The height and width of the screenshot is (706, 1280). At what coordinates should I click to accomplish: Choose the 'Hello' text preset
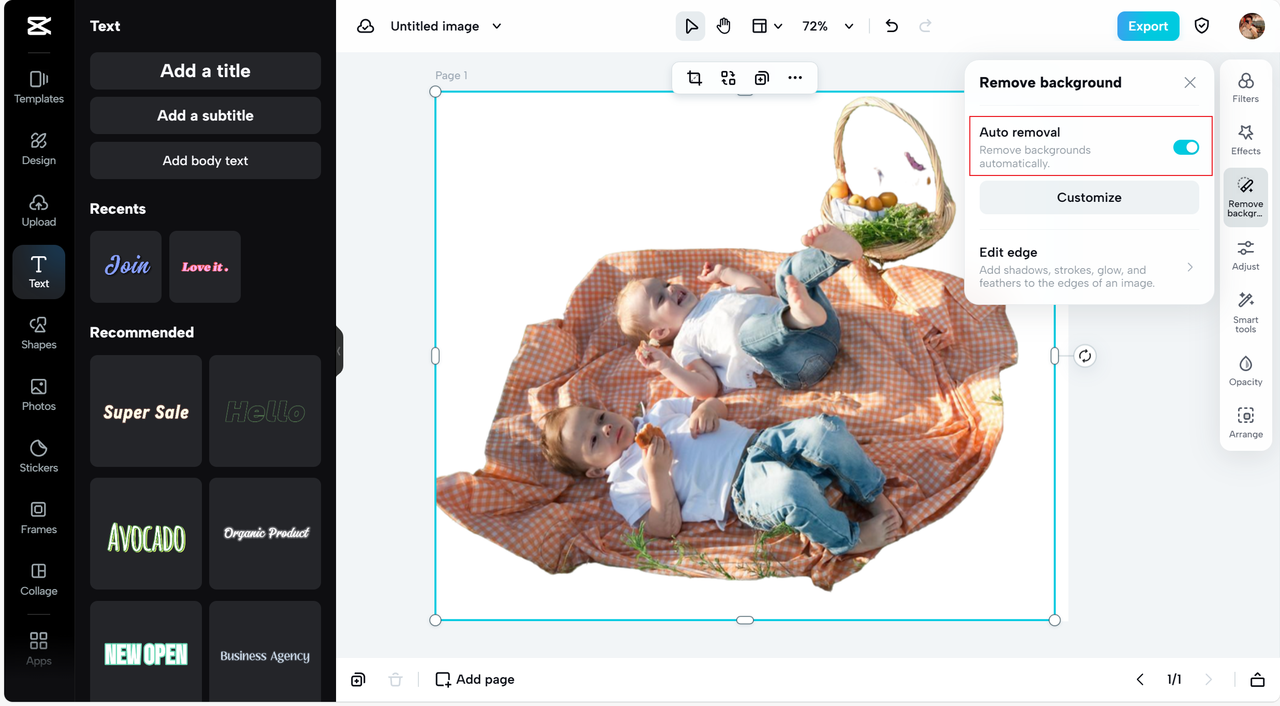click(265, 411)
